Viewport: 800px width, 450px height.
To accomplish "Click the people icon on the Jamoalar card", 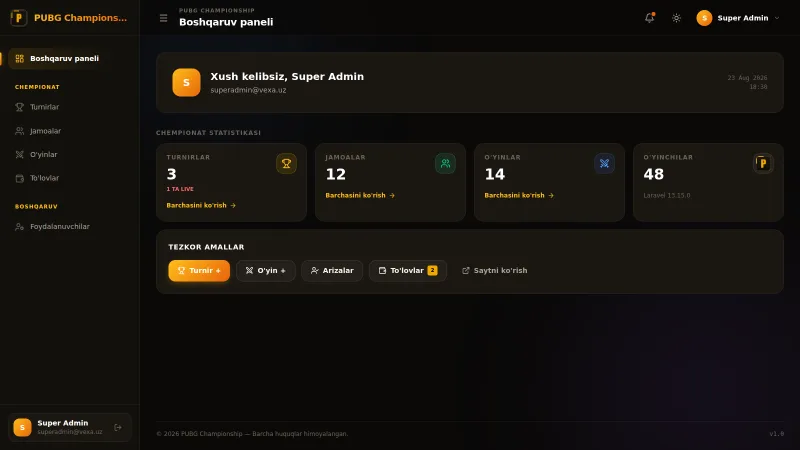I will coord(445,164).
